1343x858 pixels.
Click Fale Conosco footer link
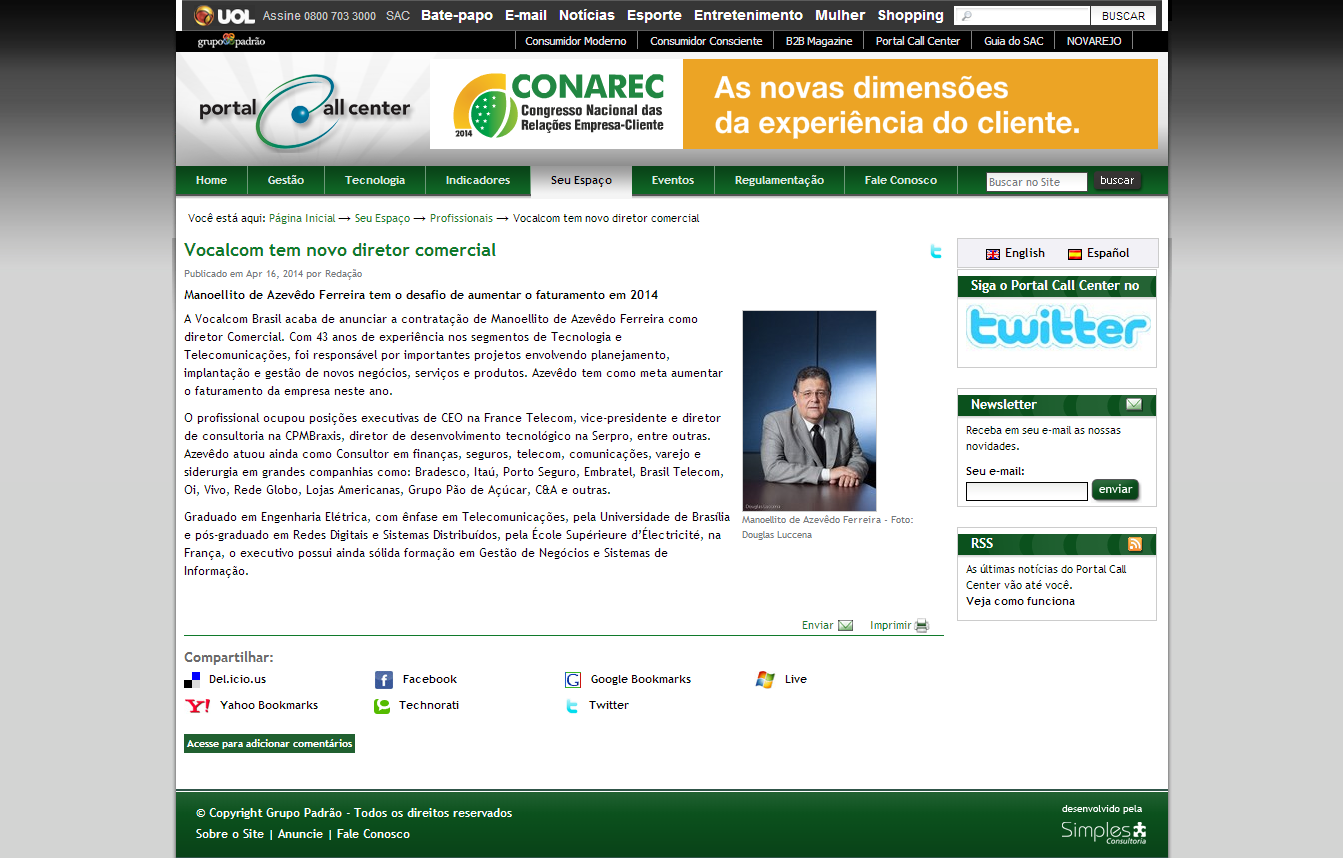pyautogui.click(x=373, y=834)
